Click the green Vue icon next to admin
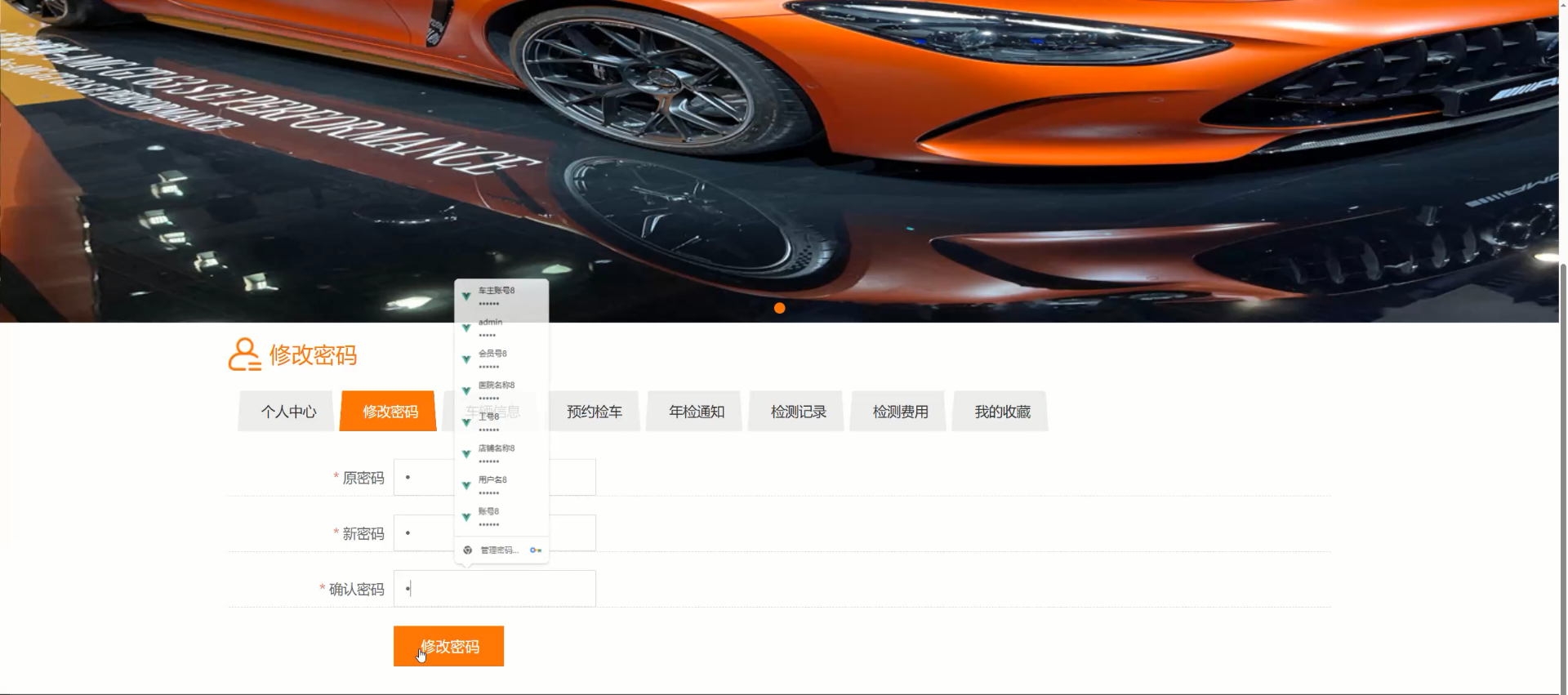The image size is (1568, 695). click(466, 328)
